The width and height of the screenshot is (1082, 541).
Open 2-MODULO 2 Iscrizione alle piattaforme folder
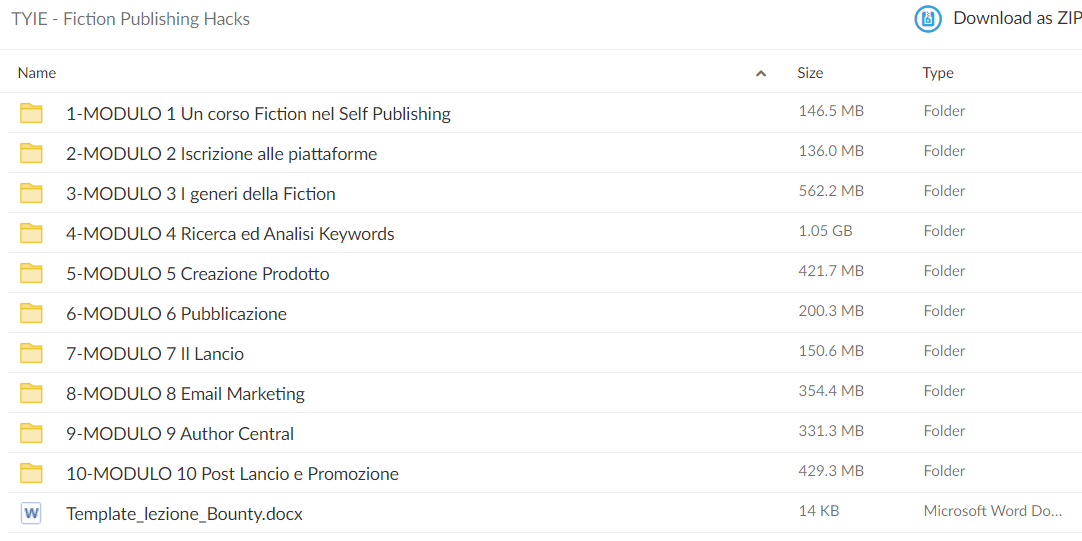point(222,154)
